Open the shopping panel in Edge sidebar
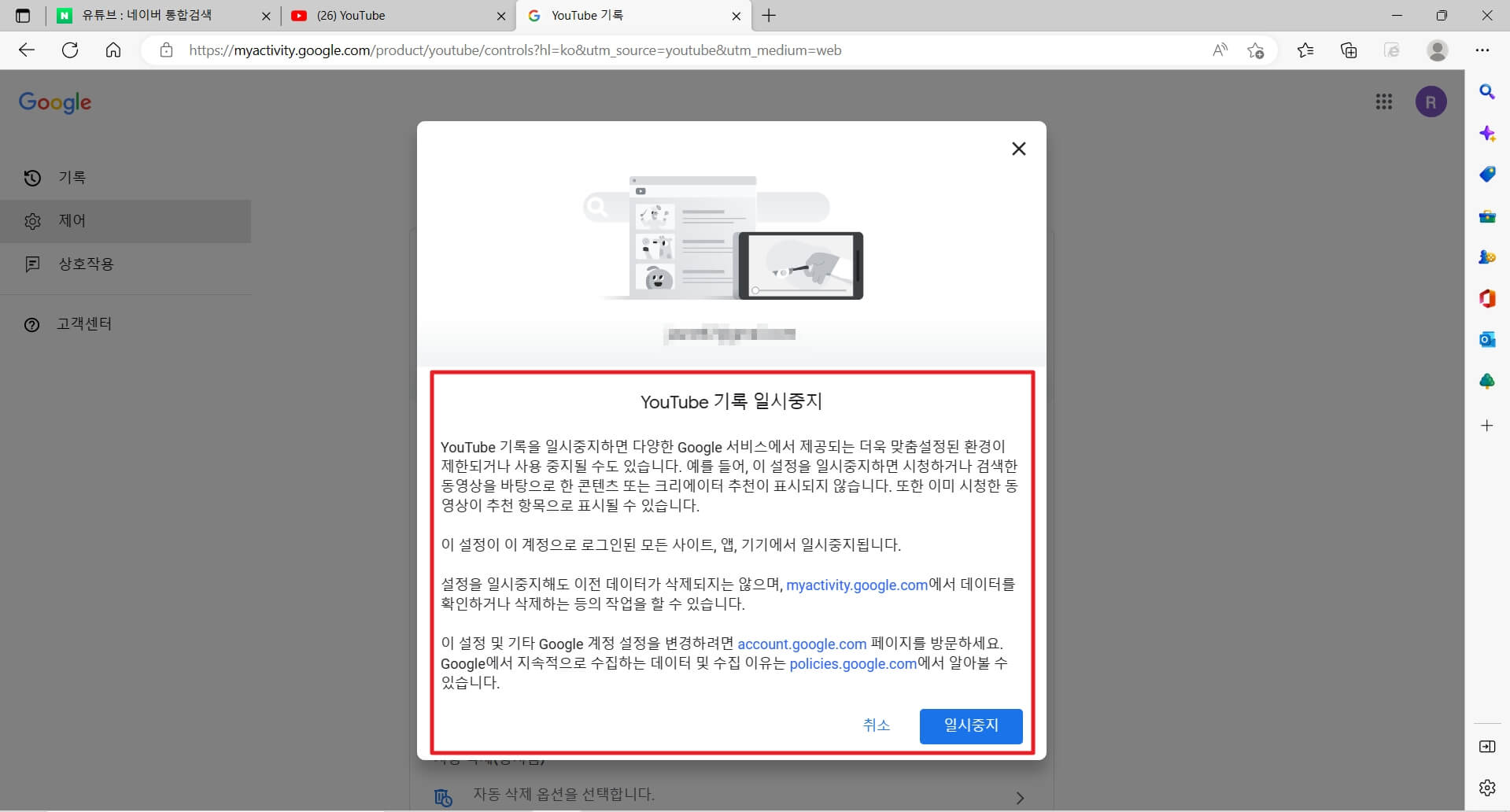1510x812 pixels. (x=1486, y=174)
